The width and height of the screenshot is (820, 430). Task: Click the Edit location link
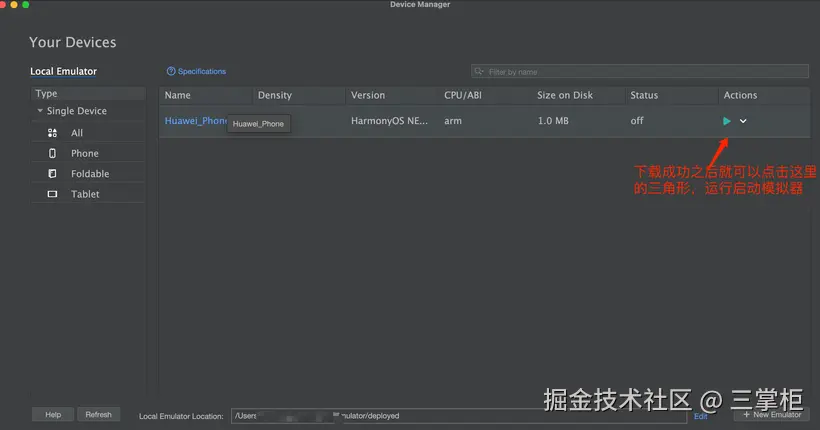click(700, 416)
